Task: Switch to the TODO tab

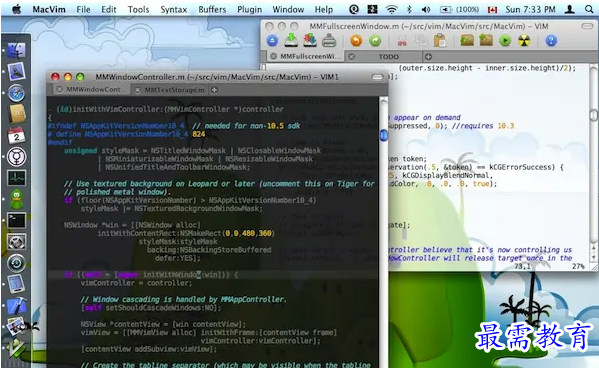Action: [389, 57]
